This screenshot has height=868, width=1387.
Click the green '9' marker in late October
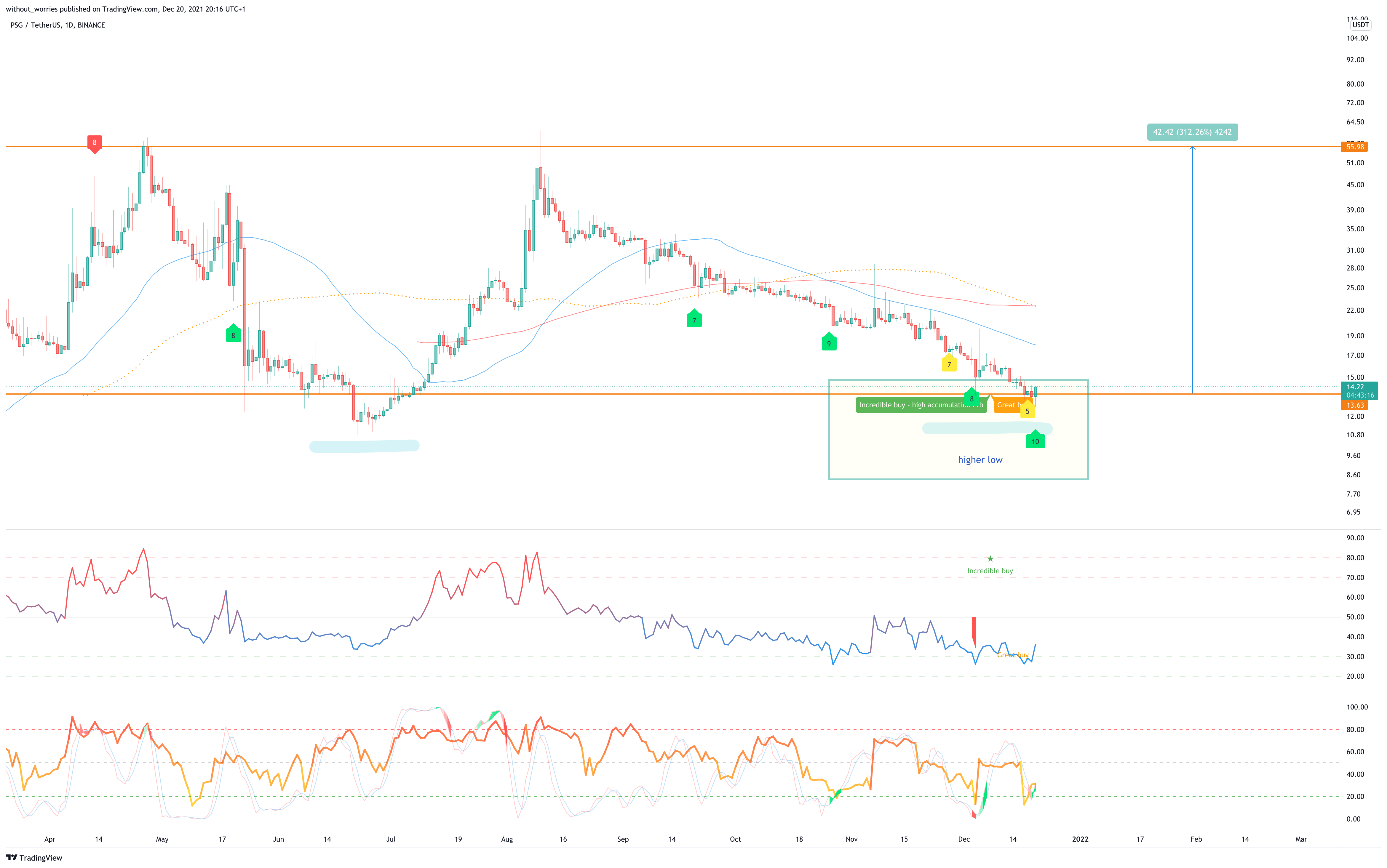(829, 342)
